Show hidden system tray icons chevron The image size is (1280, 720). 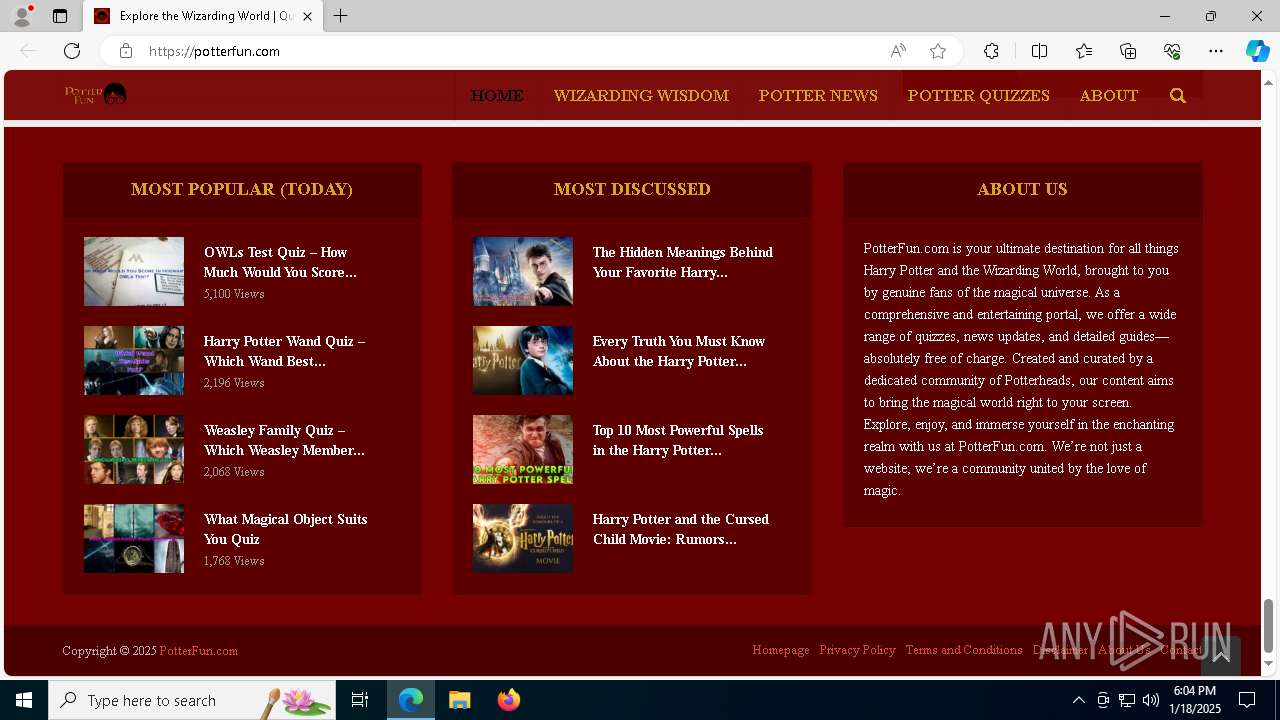[1078, 700]
